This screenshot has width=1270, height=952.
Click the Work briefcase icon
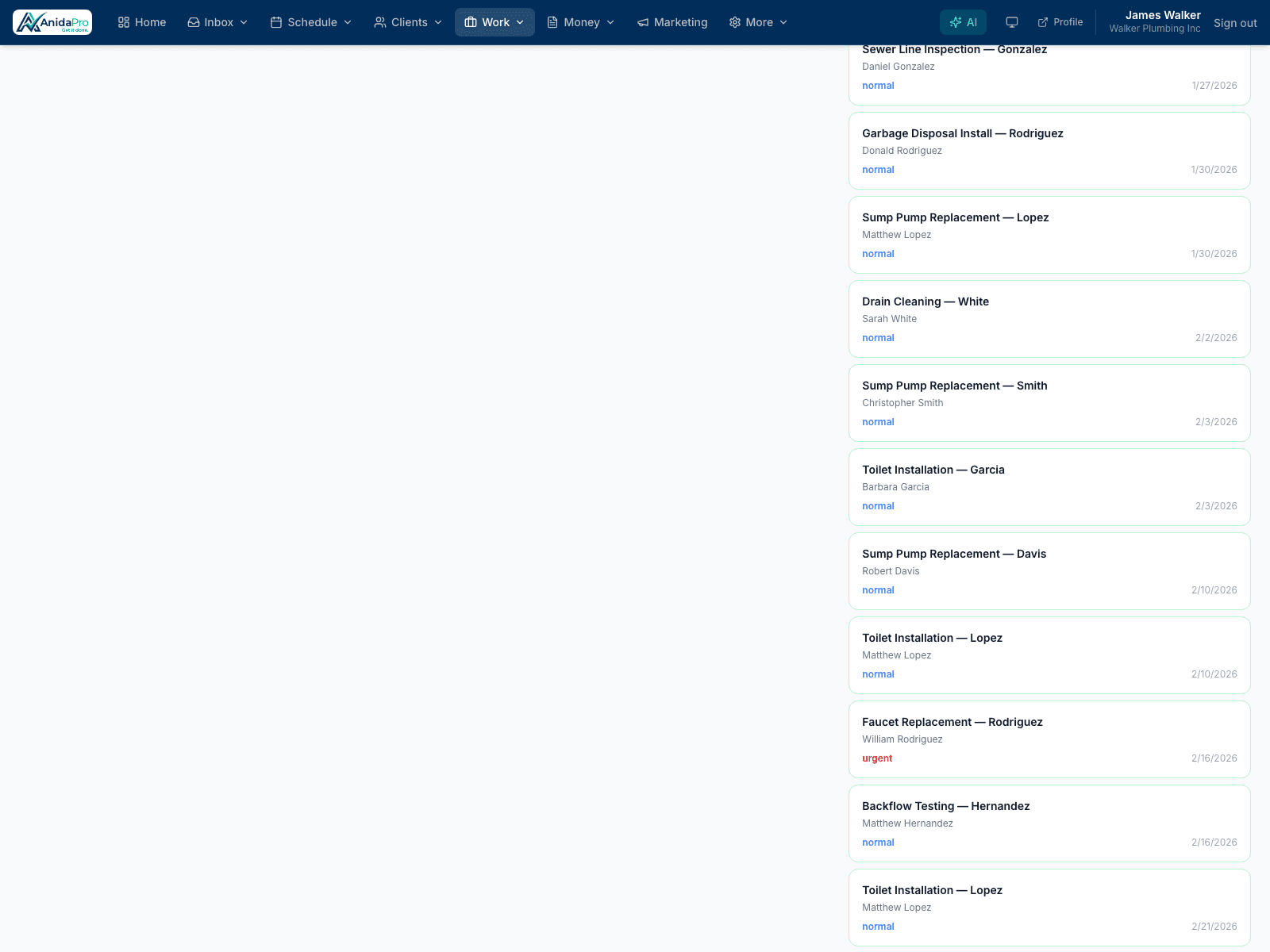(471, 22)
